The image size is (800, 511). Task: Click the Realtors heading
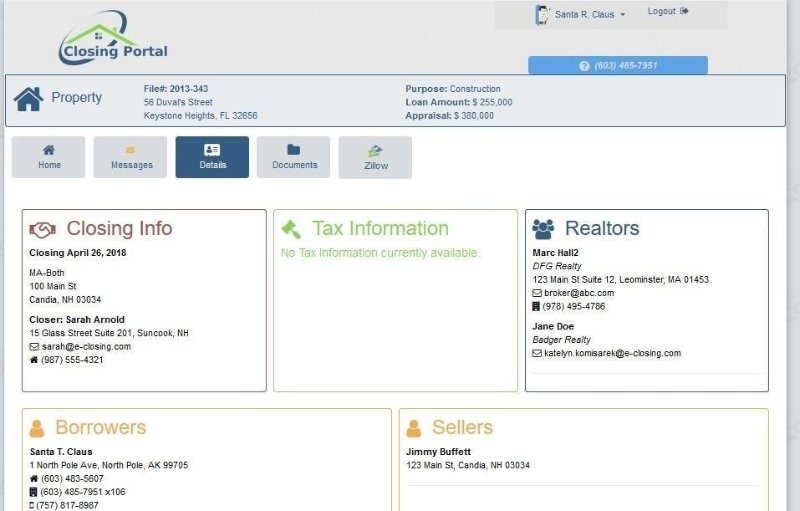602,228
